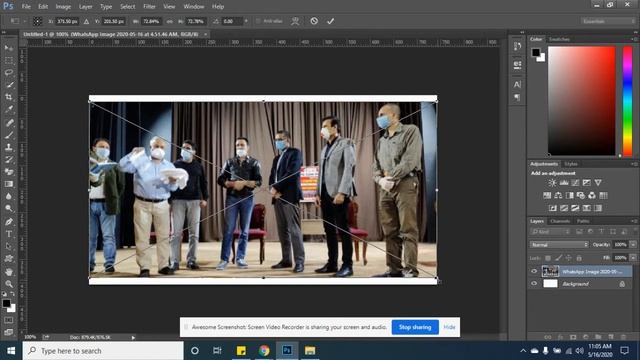The height and width of the screenshot is (360, 640).
Task: Open the Image menu
Action: pos(63,7)
